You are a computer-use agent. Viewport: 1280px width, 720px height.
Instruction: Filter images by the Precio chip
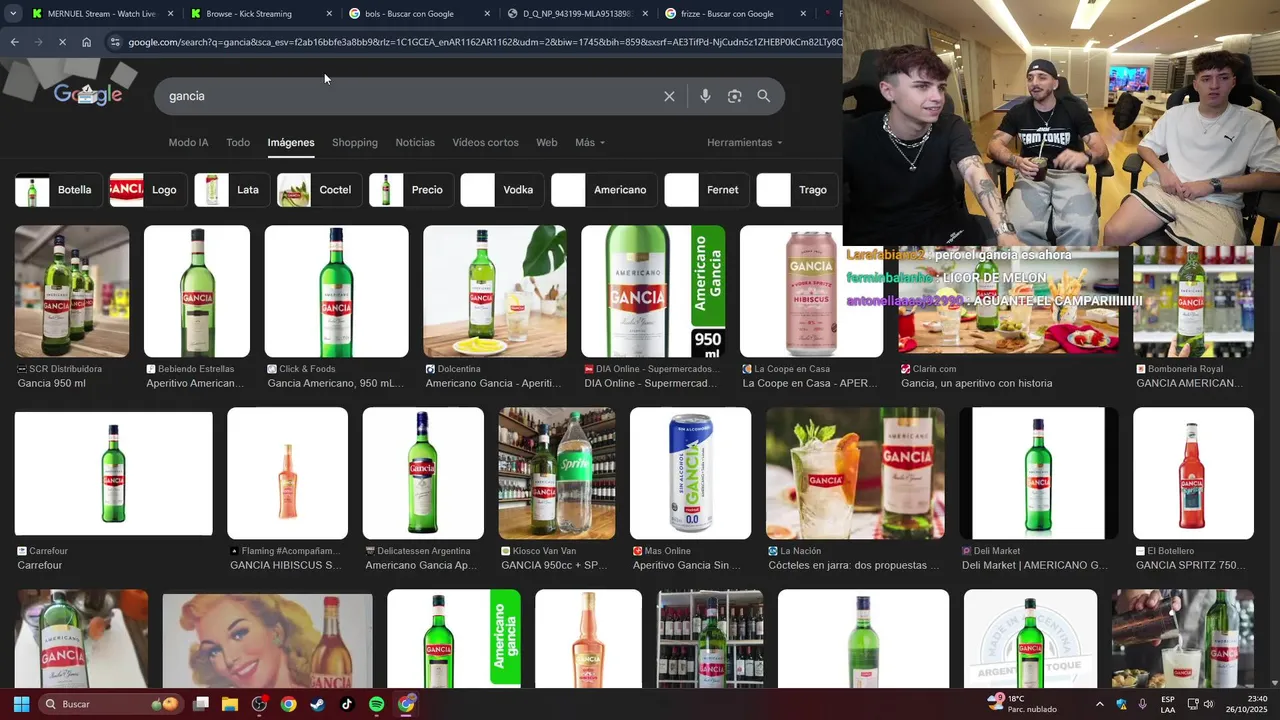tap(410, 190)
